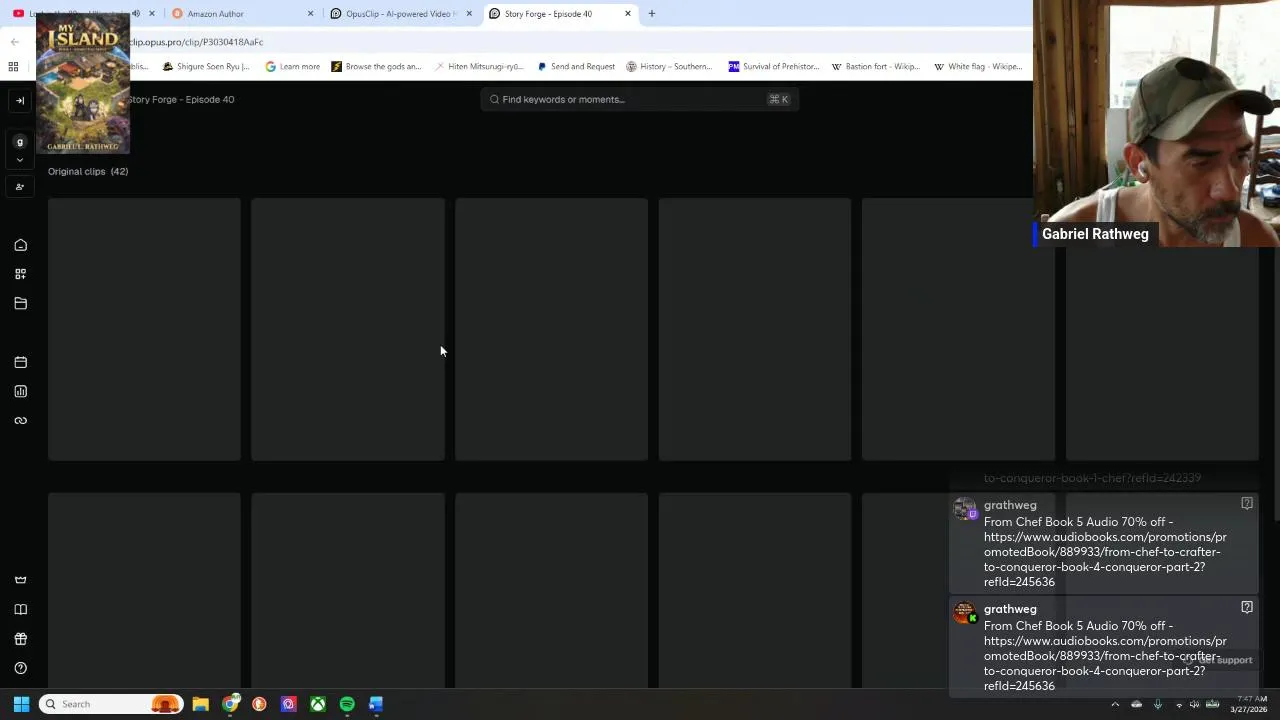Click the Twitch grathweg avatar in chat

(965, 509)
